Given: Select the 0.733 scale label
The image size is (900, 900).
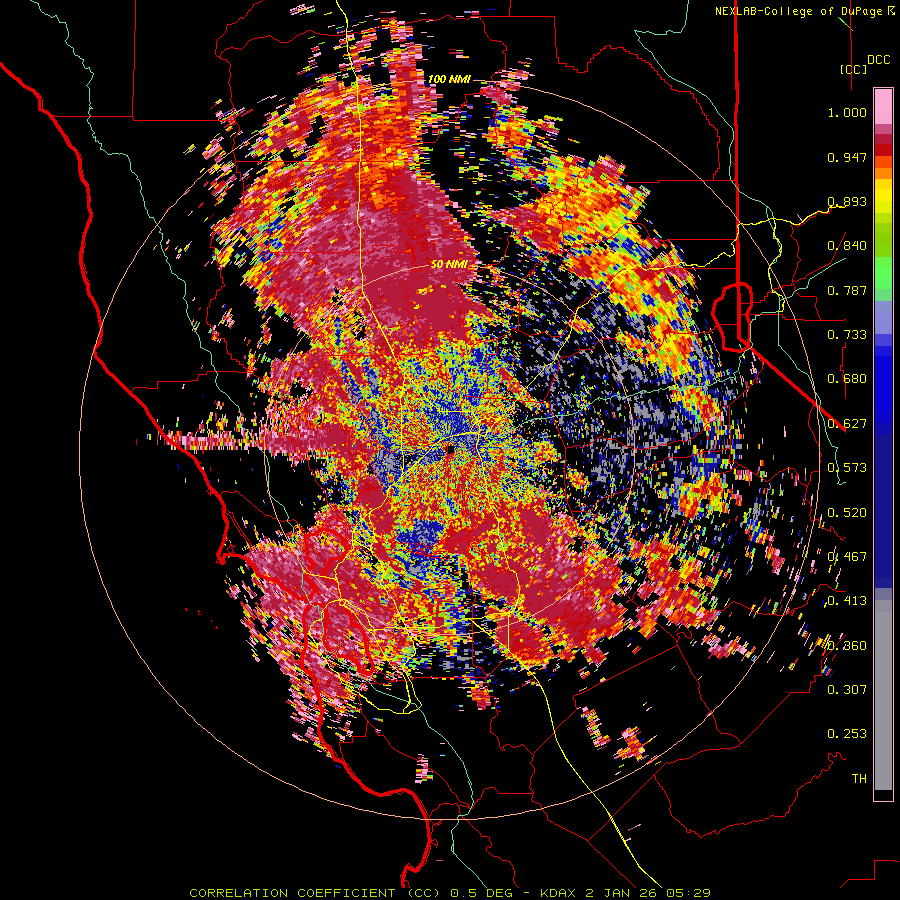Looking at the screenshot, I should tap(847, 335).
